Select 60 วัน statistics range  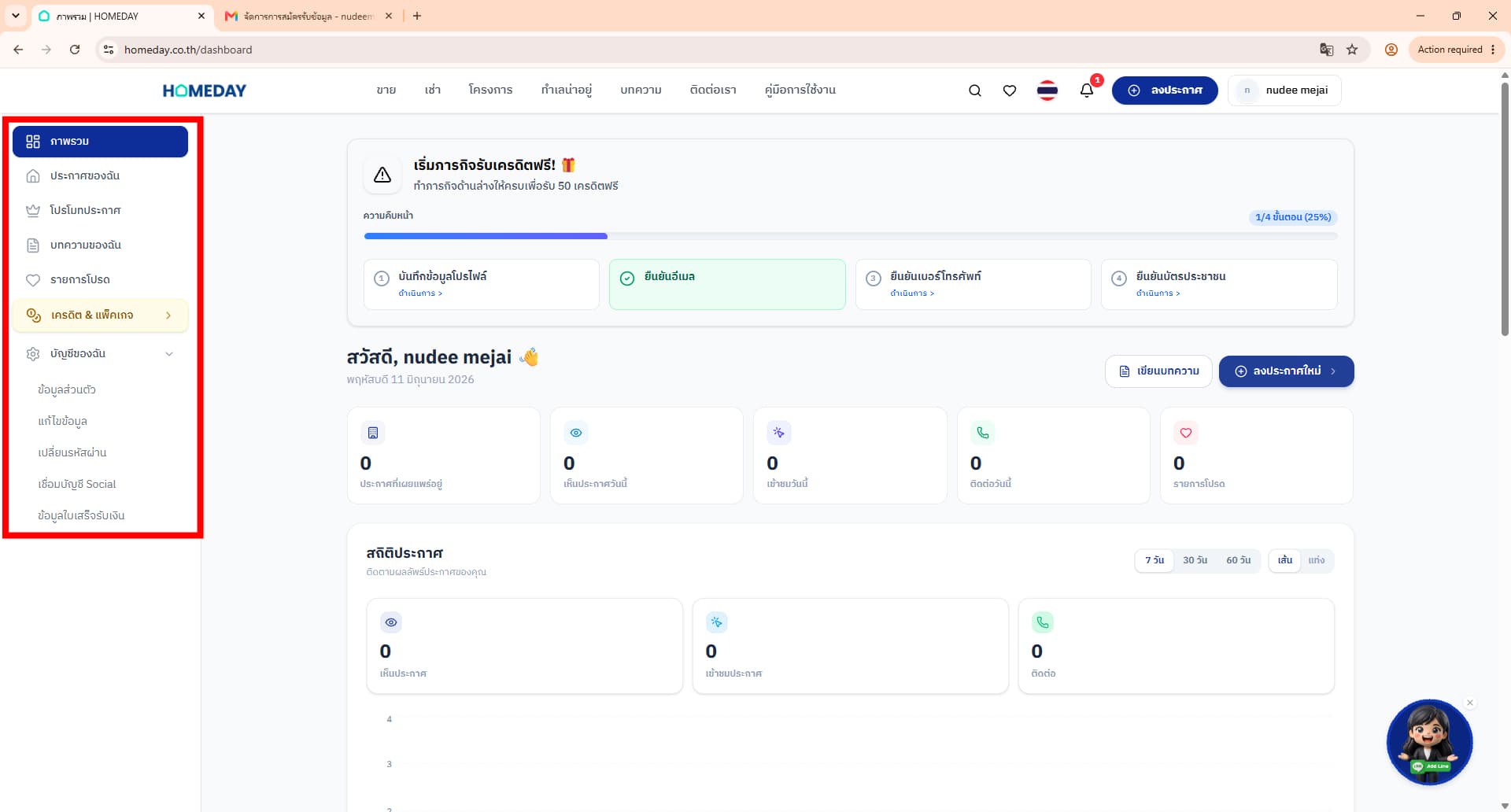click(x=1238, y=560)
